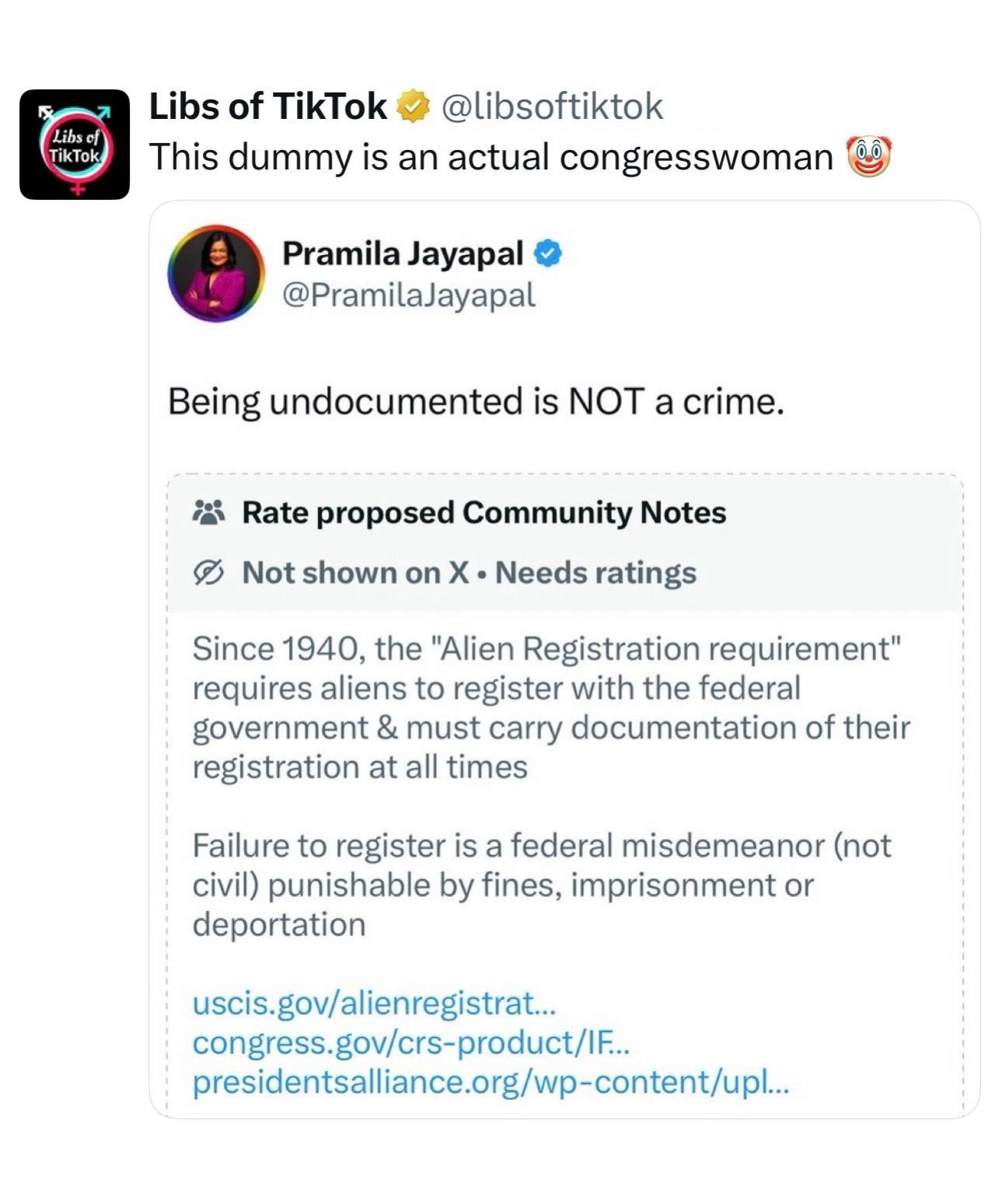Screen dimensions: 1002x1204
Task: Click the blue verified checkmark badge
Action: click(549, 253)
